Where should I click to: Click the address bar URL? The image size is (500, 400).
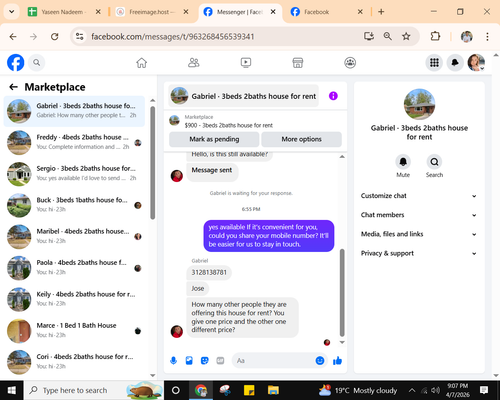(173, 36)
